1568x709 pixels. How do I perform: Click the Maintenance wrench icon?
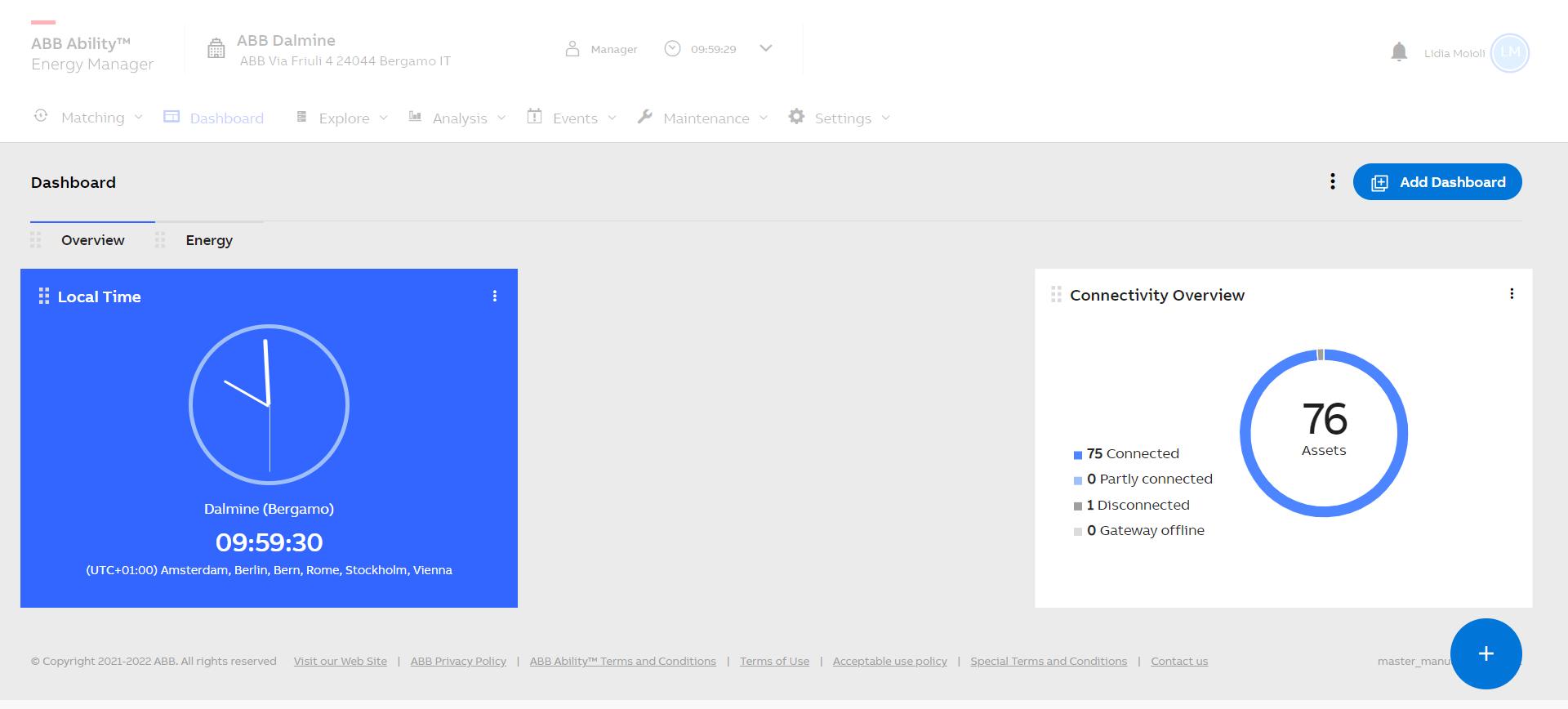coord(644,117)
